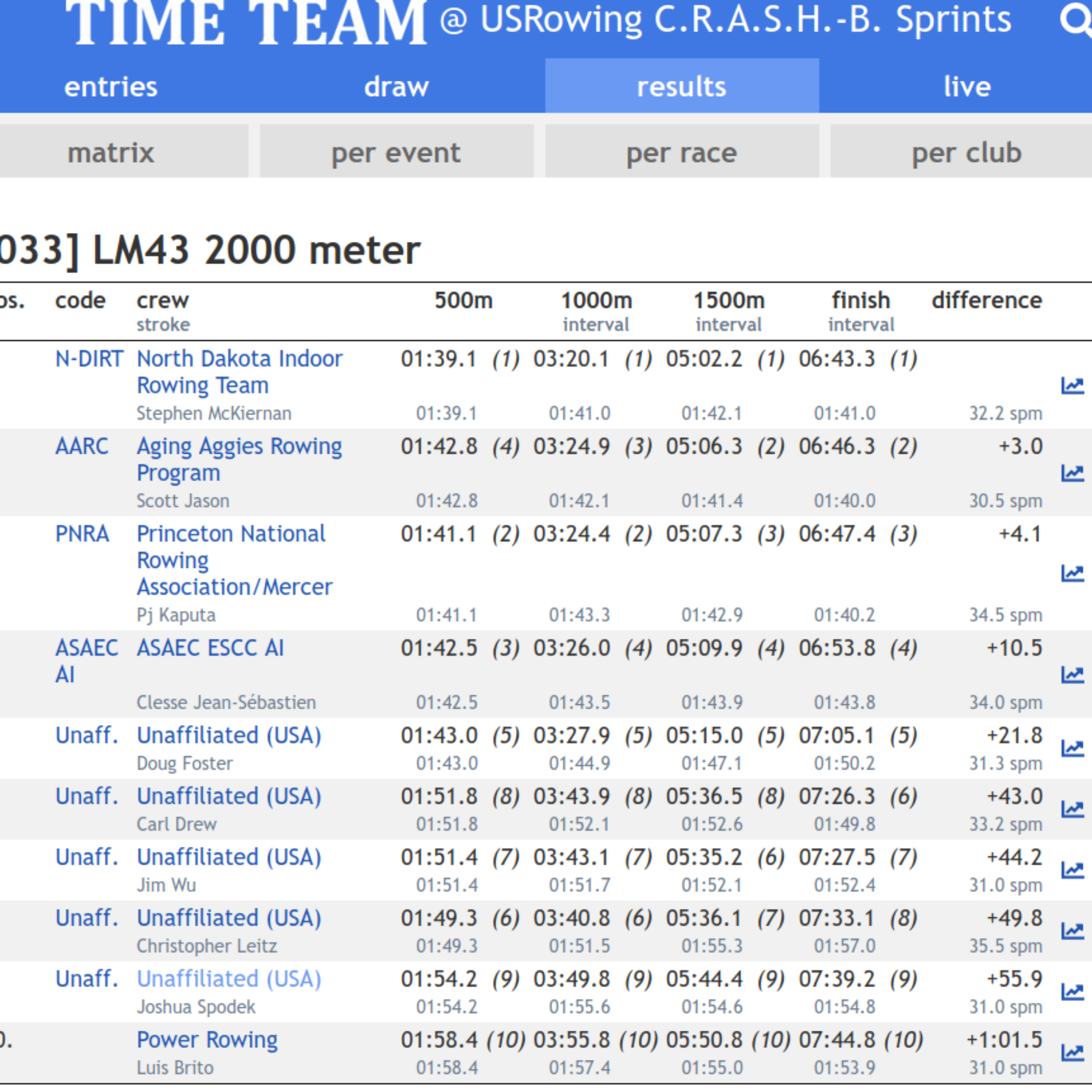This screenshot has width=1092, height=1092.
Task: Click finish time 06:46.3
Action: pyautogui.click(x=836, y=447)
